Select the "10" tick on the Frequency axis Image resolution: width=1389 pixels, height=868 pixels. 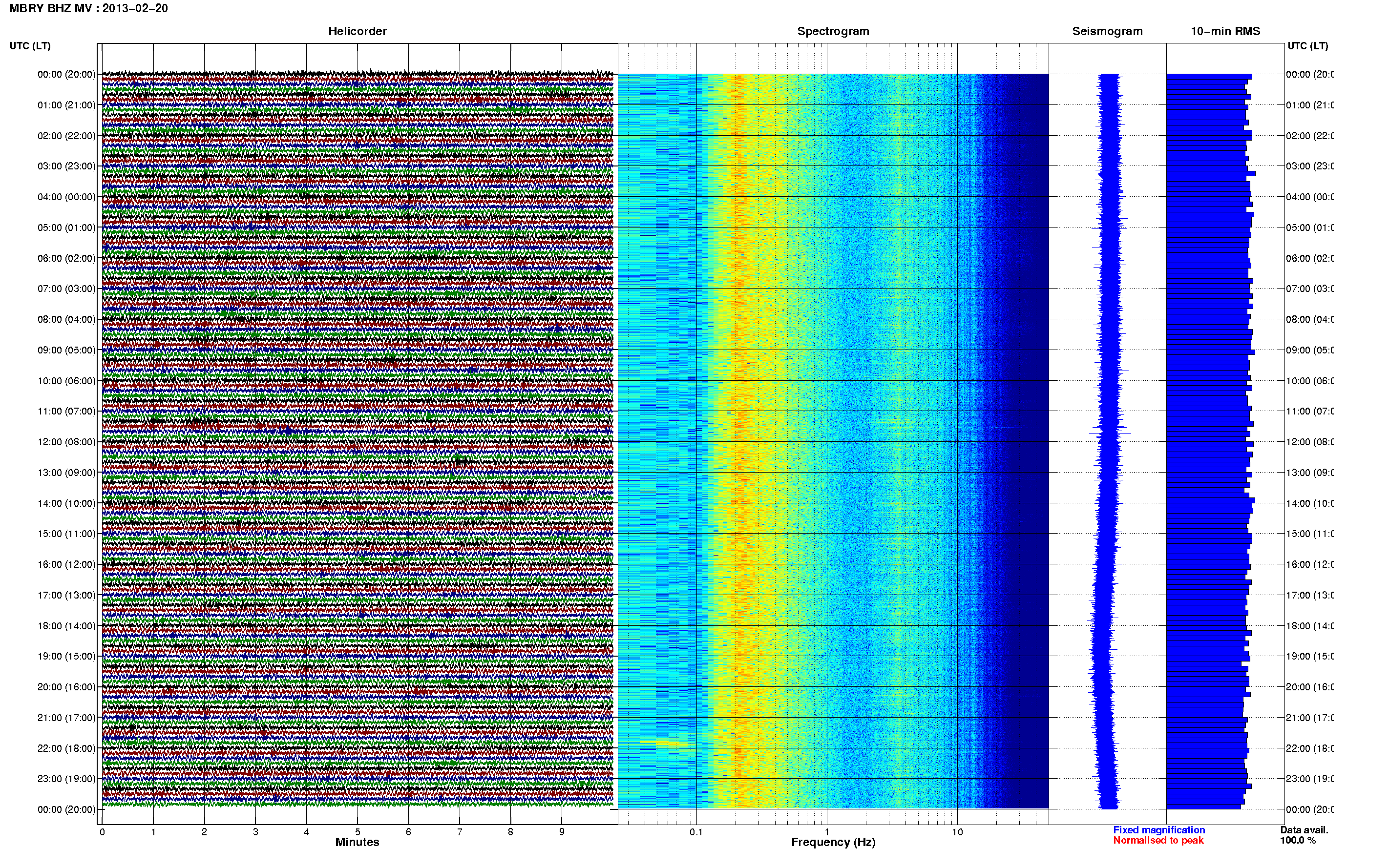click(957, 832)
